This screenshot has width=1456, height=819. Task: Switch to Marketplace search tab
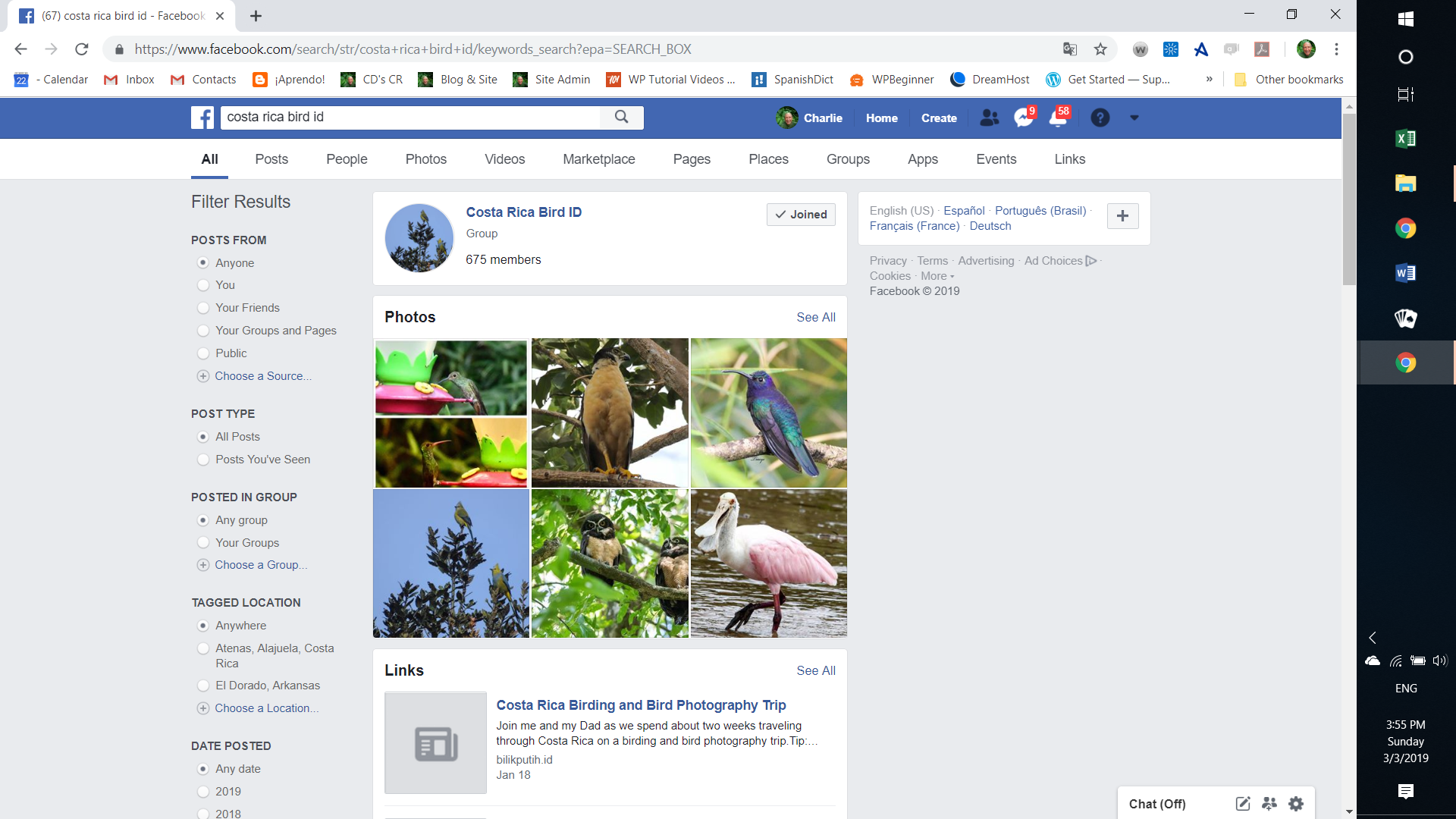[598, 159]
